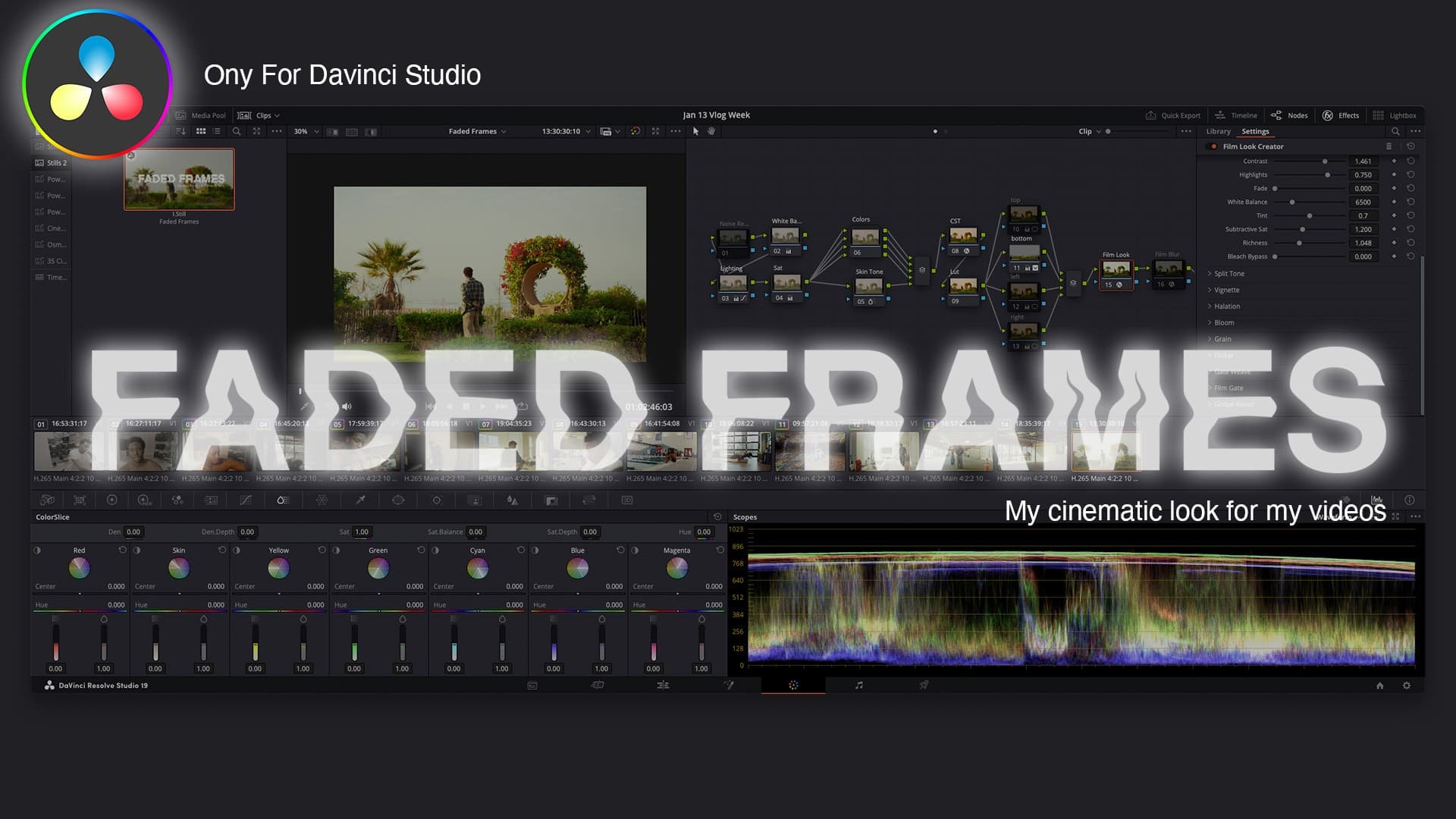
Task: Open the 30% viewer zoom dropdown
Action: 306,131
